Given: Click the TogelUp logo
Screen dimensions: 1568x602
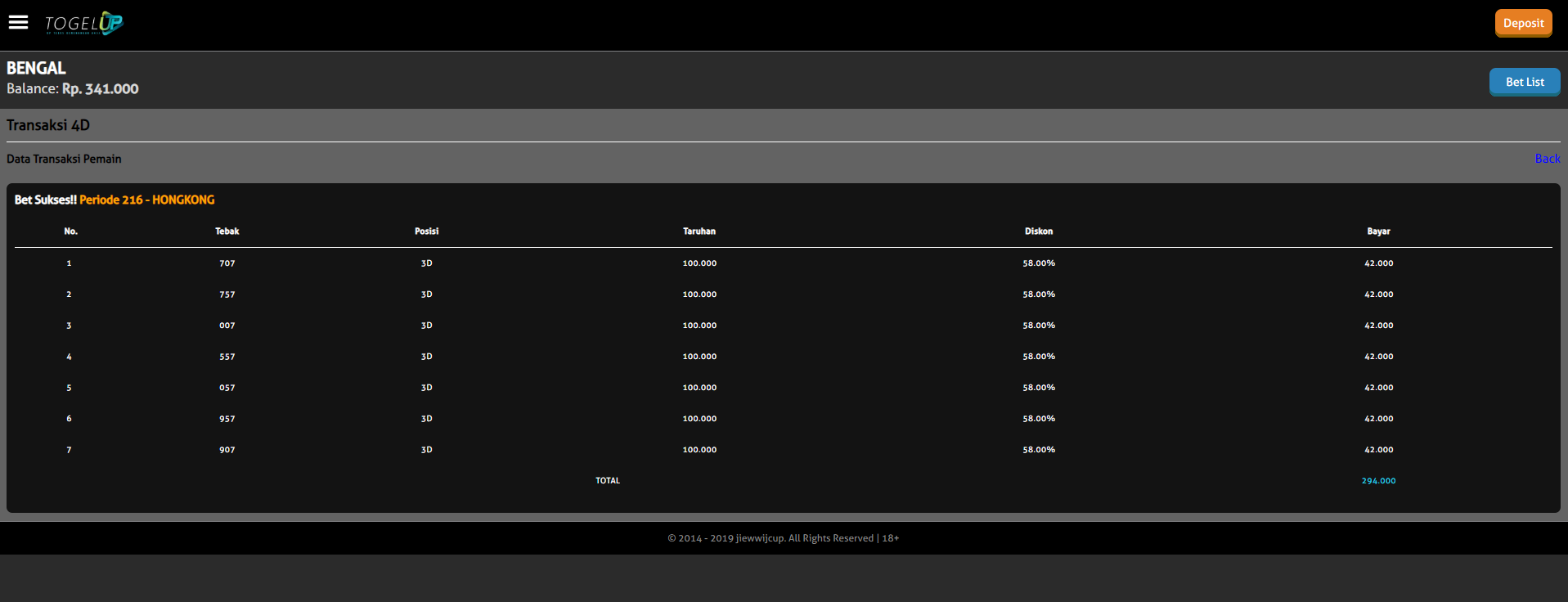Looking at the screenshot, I should (83, 24).
